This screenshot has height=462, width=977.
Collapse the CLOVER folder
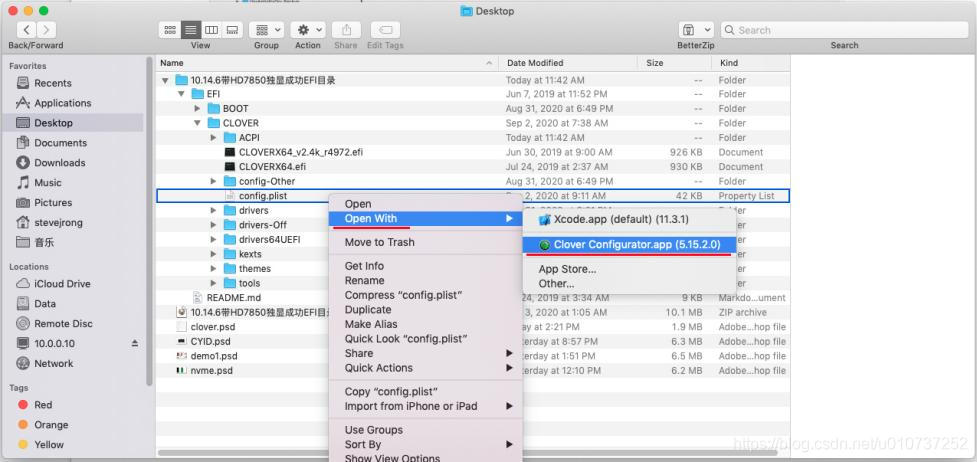198,123
